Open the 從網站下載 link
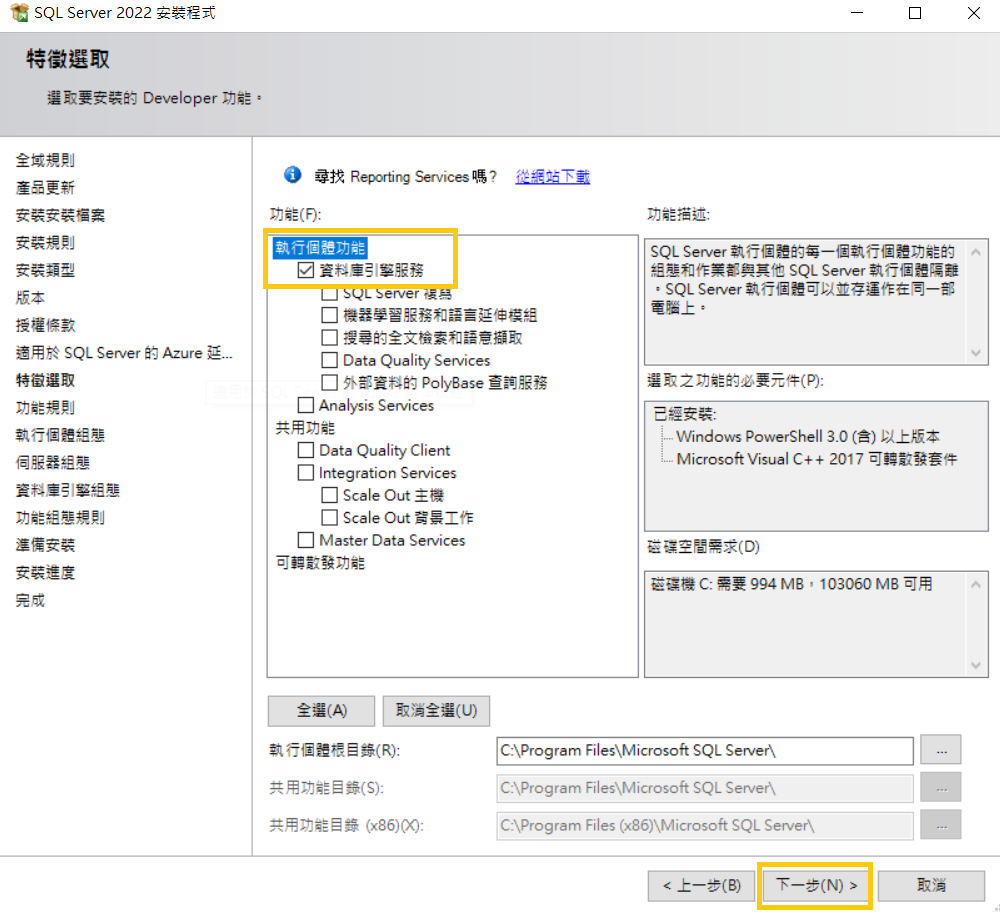This screenshot has height=912, width=1000. 552,177
